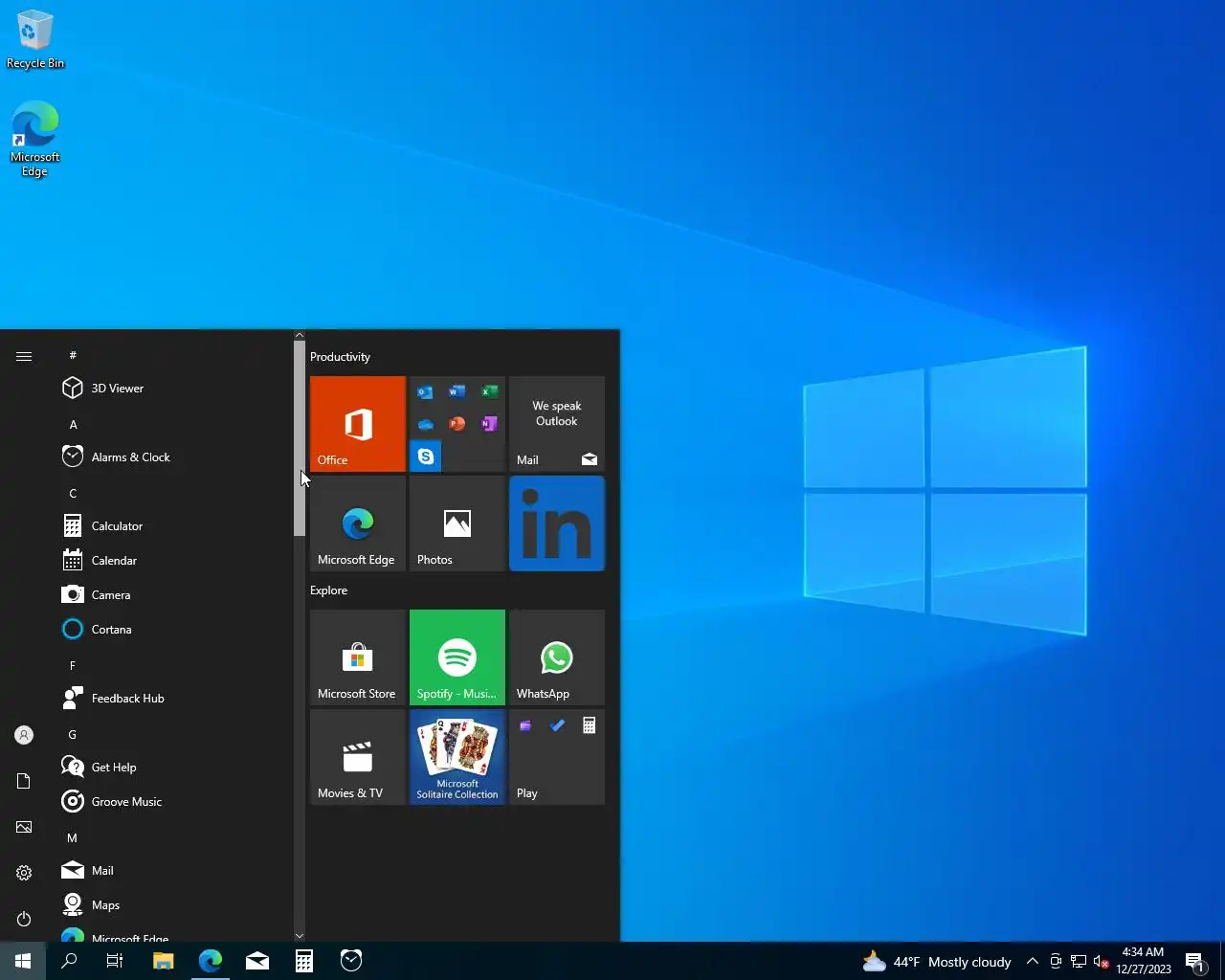Open the Play folder tile
The height and width of the screenshot is (980, 1225).
pyautogui.click(x=557, y=757)
